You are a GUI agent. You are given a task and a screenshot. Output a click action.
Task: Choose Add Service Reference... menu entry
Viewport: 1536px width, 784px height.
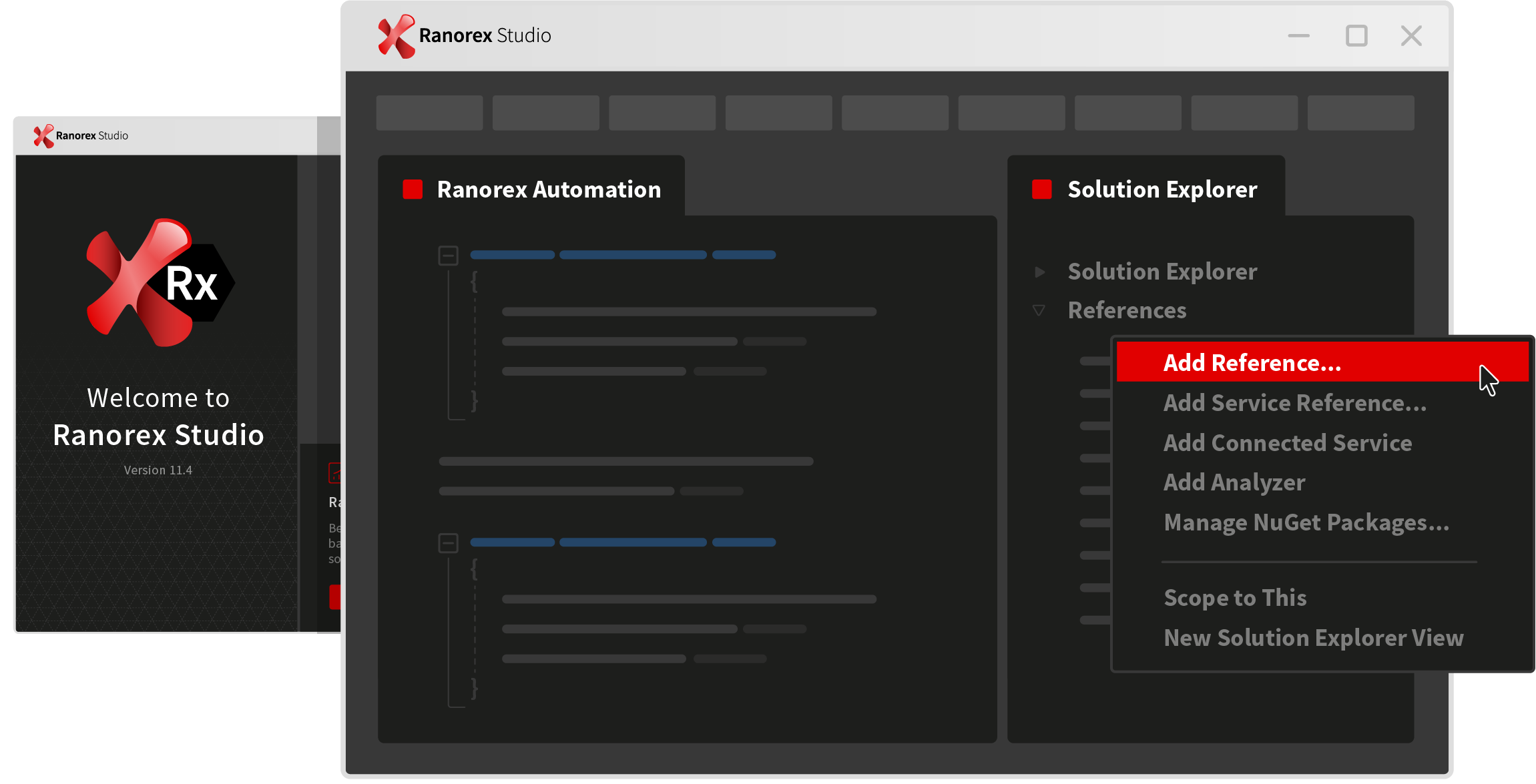(1322, 403)
